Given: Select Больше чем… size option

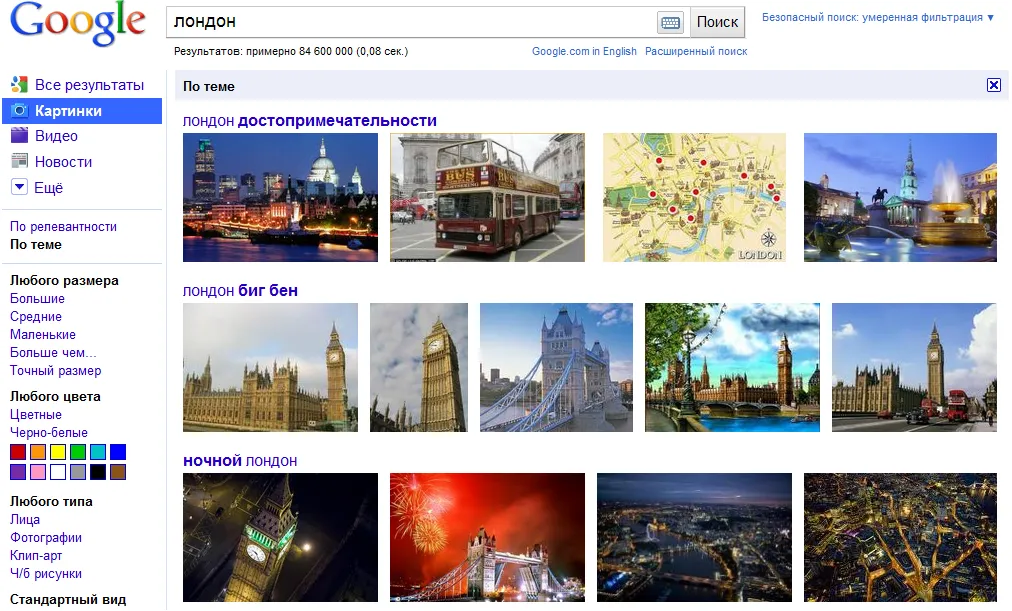Looking at the screenshot, I should (x=53, y=352).
